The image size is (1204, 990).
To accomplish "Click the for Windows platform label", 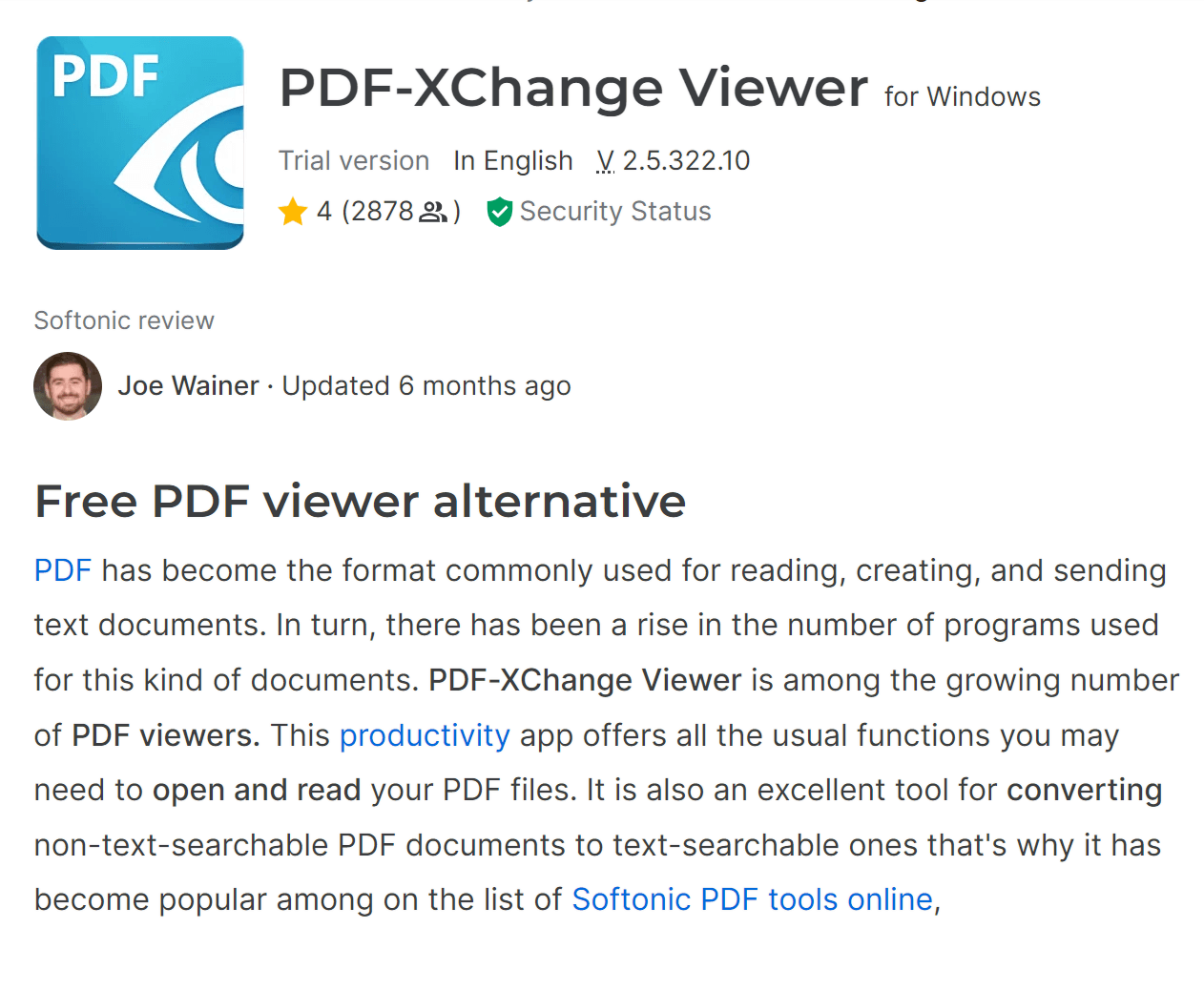I will (962, 97).
